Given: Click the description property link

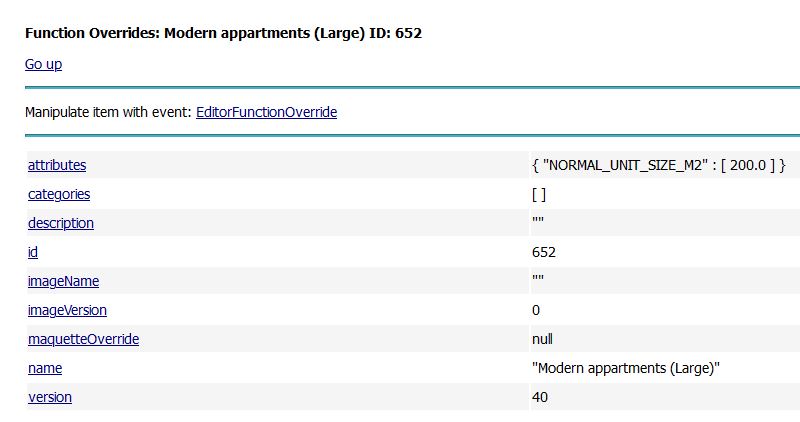Looking at the screenshot, I should pos(61,223).
